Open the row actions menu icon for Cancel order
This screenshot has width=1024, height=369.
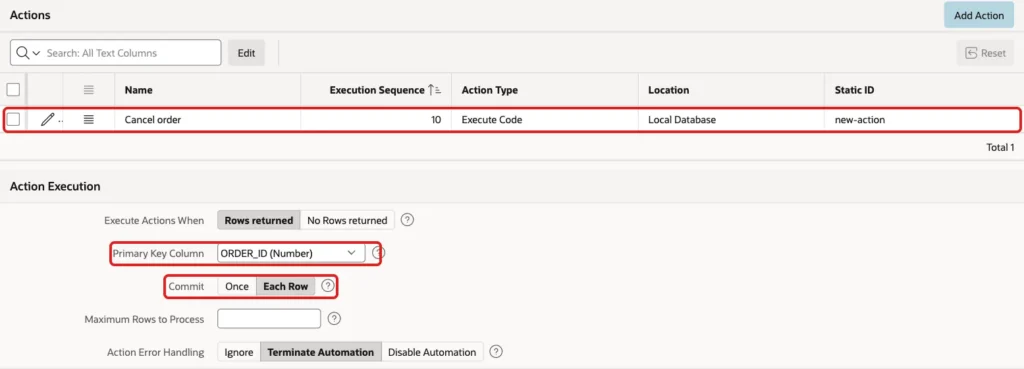coord(89,120)
